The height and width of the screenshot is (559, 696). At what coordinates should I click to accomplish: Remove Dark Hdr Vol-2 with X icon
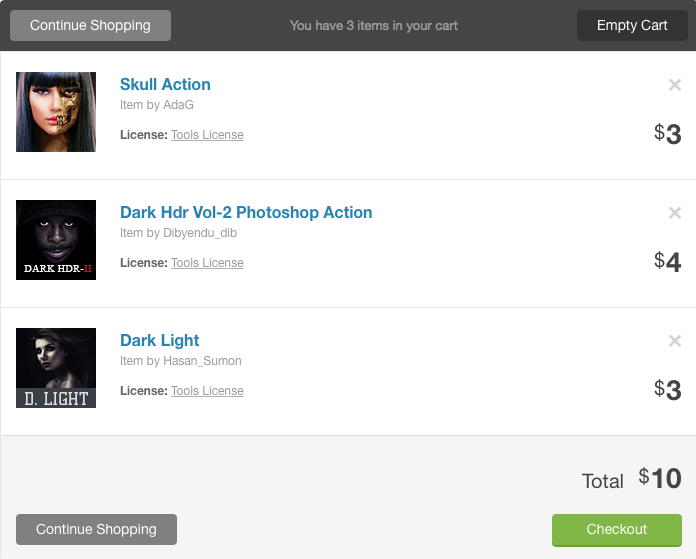675,213
